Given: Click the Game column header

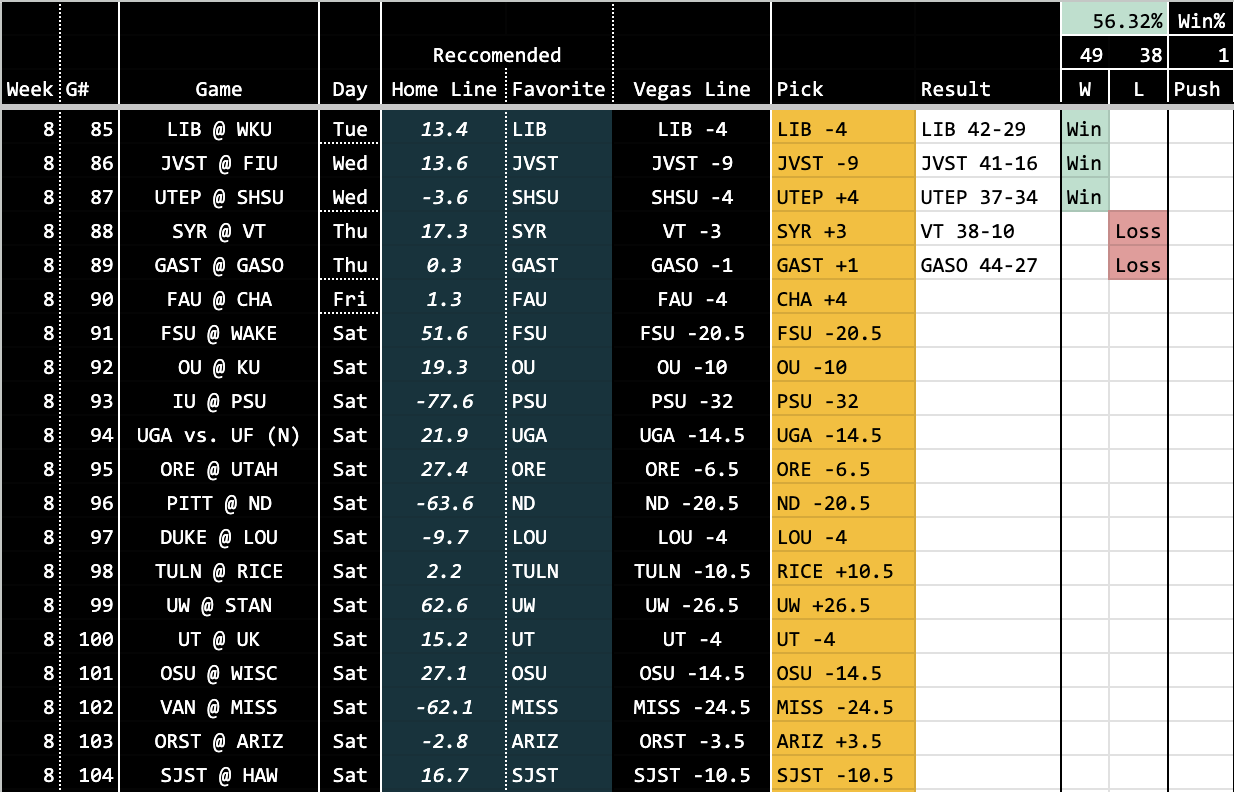Looking at the screenshot, I should coord(219,89).
